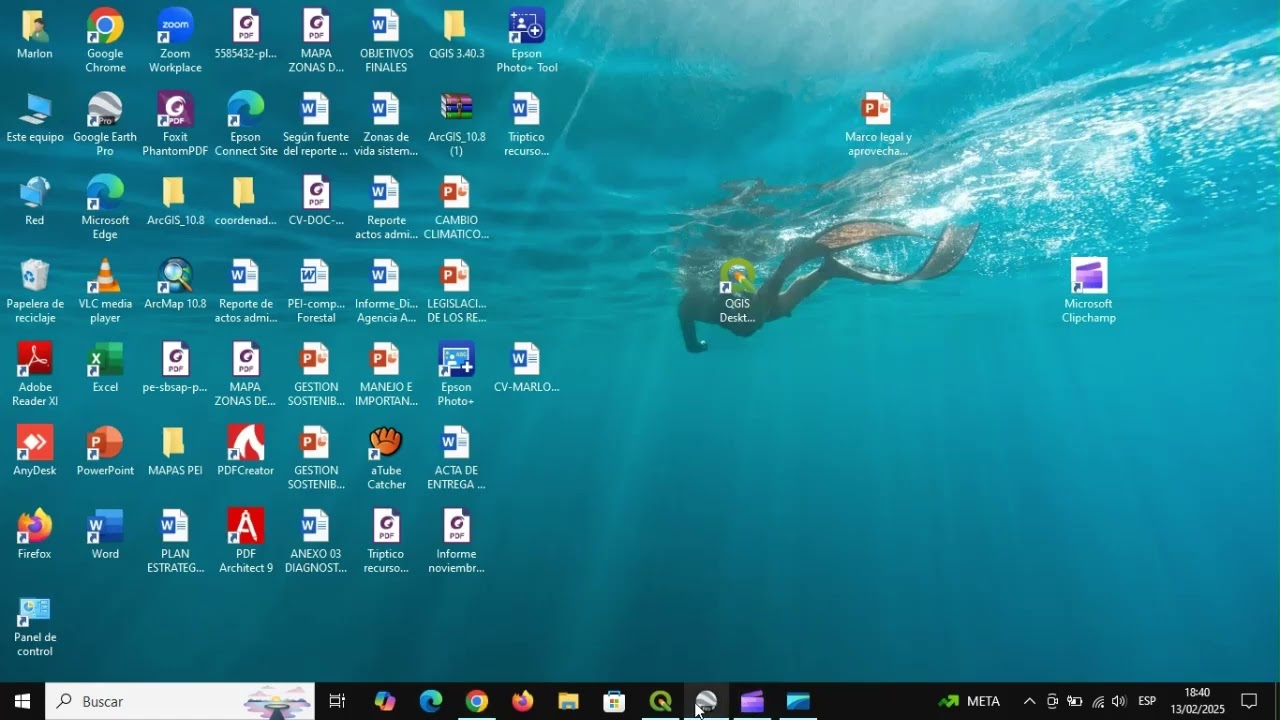Screen dimensions: 1280x720
Task: Select LEGISLACI... DE LOS RE... presentation
Action: pos(456,291)
